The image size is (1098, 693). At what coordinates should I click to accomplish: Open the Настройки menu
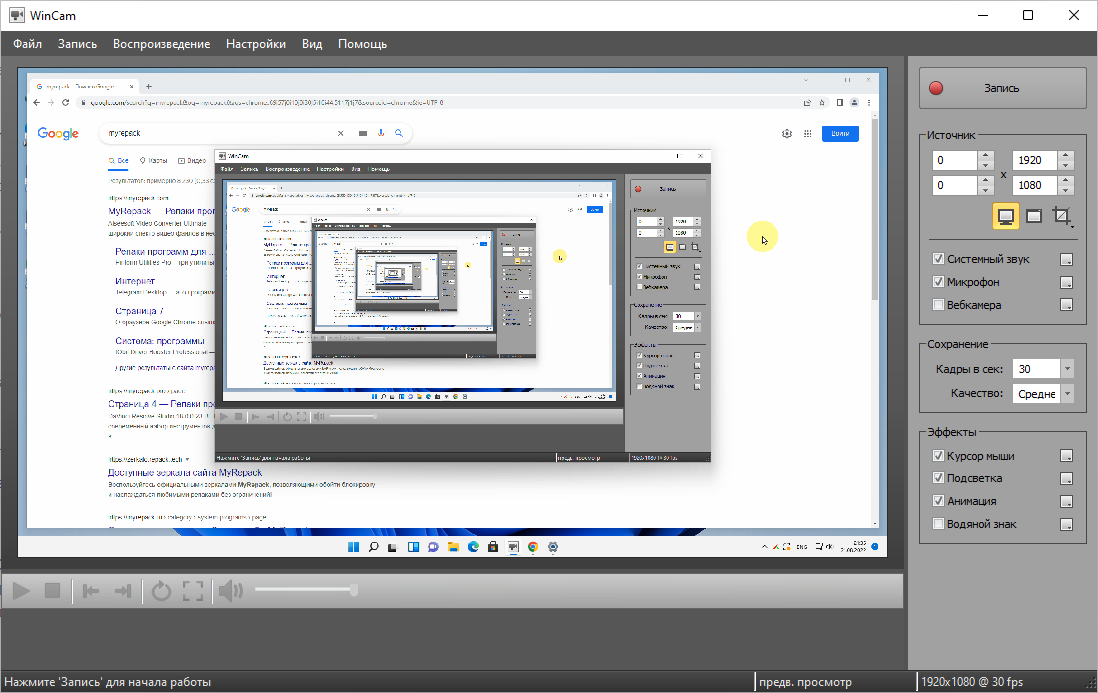pos(255,44)
